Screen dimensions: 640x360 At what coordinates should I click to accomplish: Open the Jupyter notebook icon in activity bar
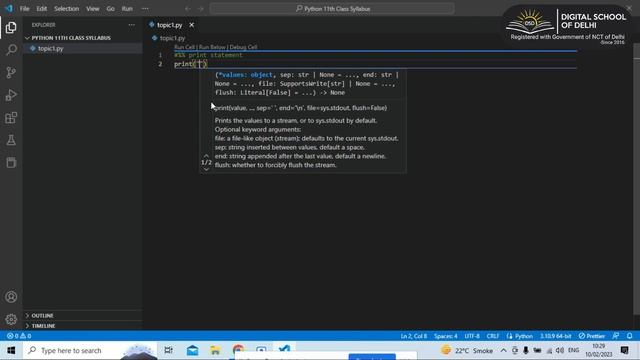(x=11, y=162)
